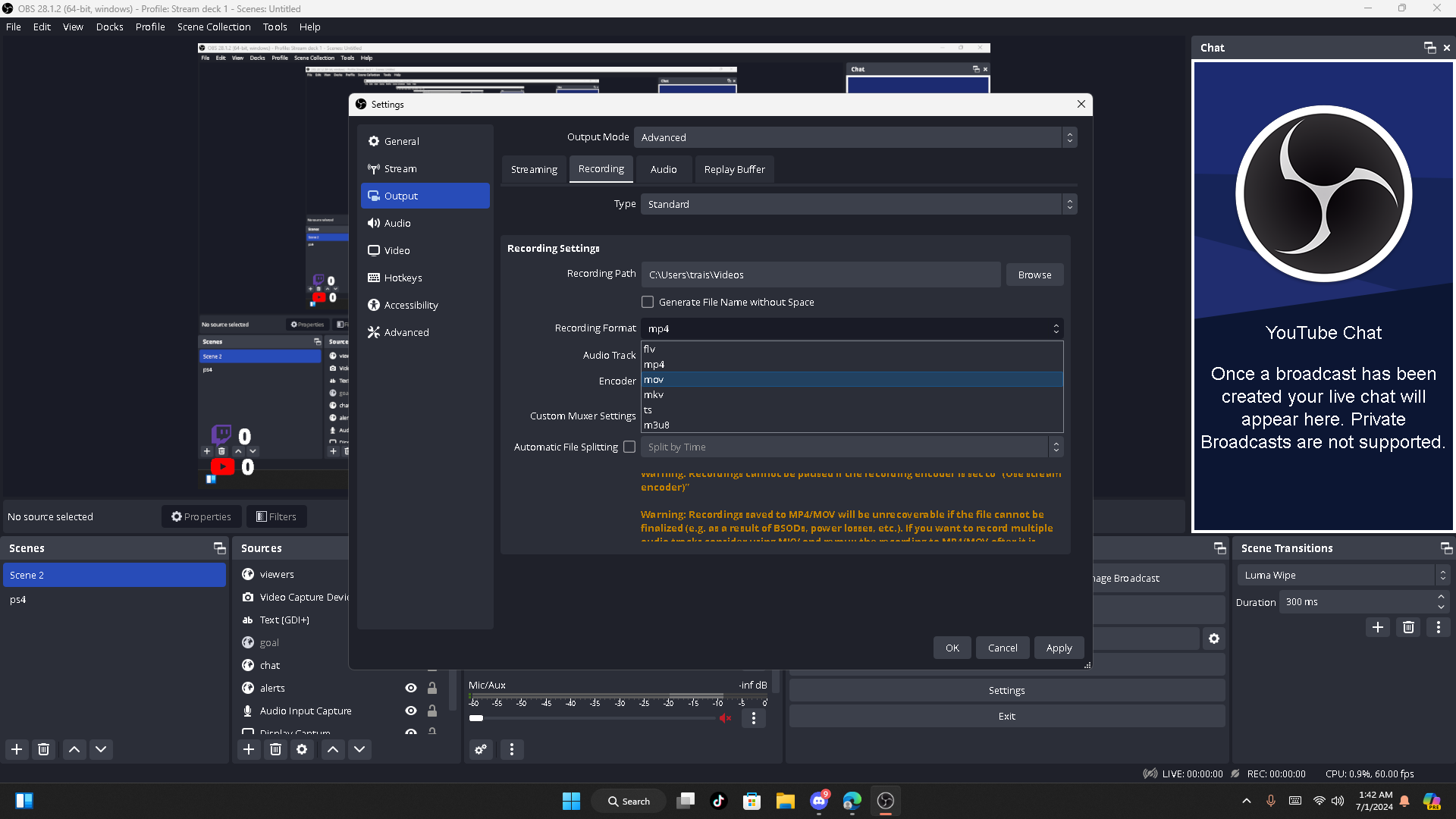Open Windows Start menu
This screenshot has height=819, width=1456.
coord(571,801)
